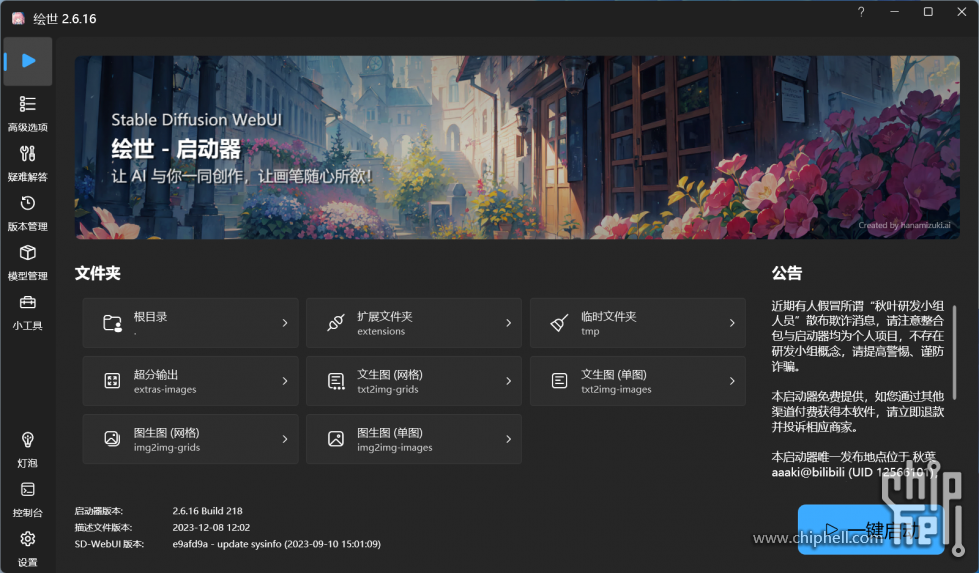
Task: Expand the 图生图 (单图) chevron arrow
Action: point(508,439)
